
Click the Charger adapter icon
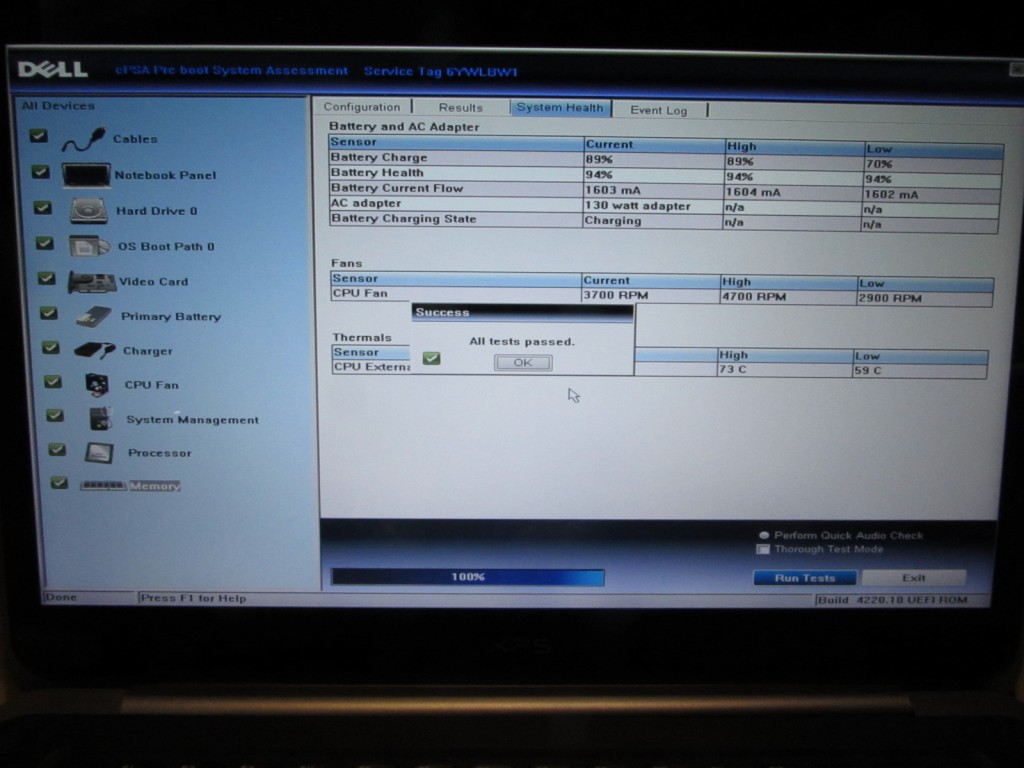[x=95, y=351]
